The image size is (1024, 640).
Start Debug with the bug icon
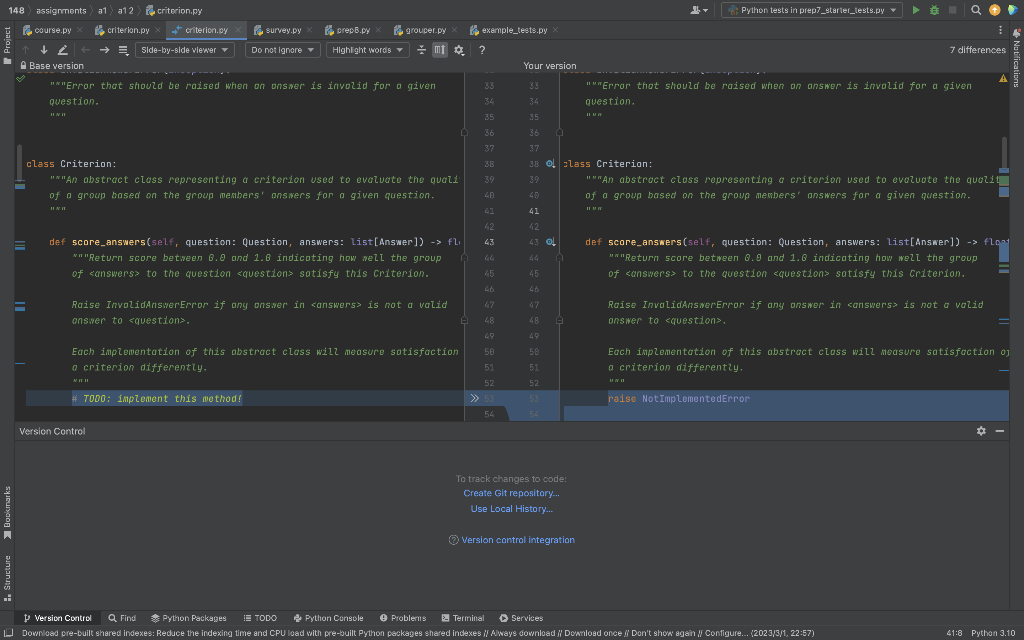[x=934, y=10]
